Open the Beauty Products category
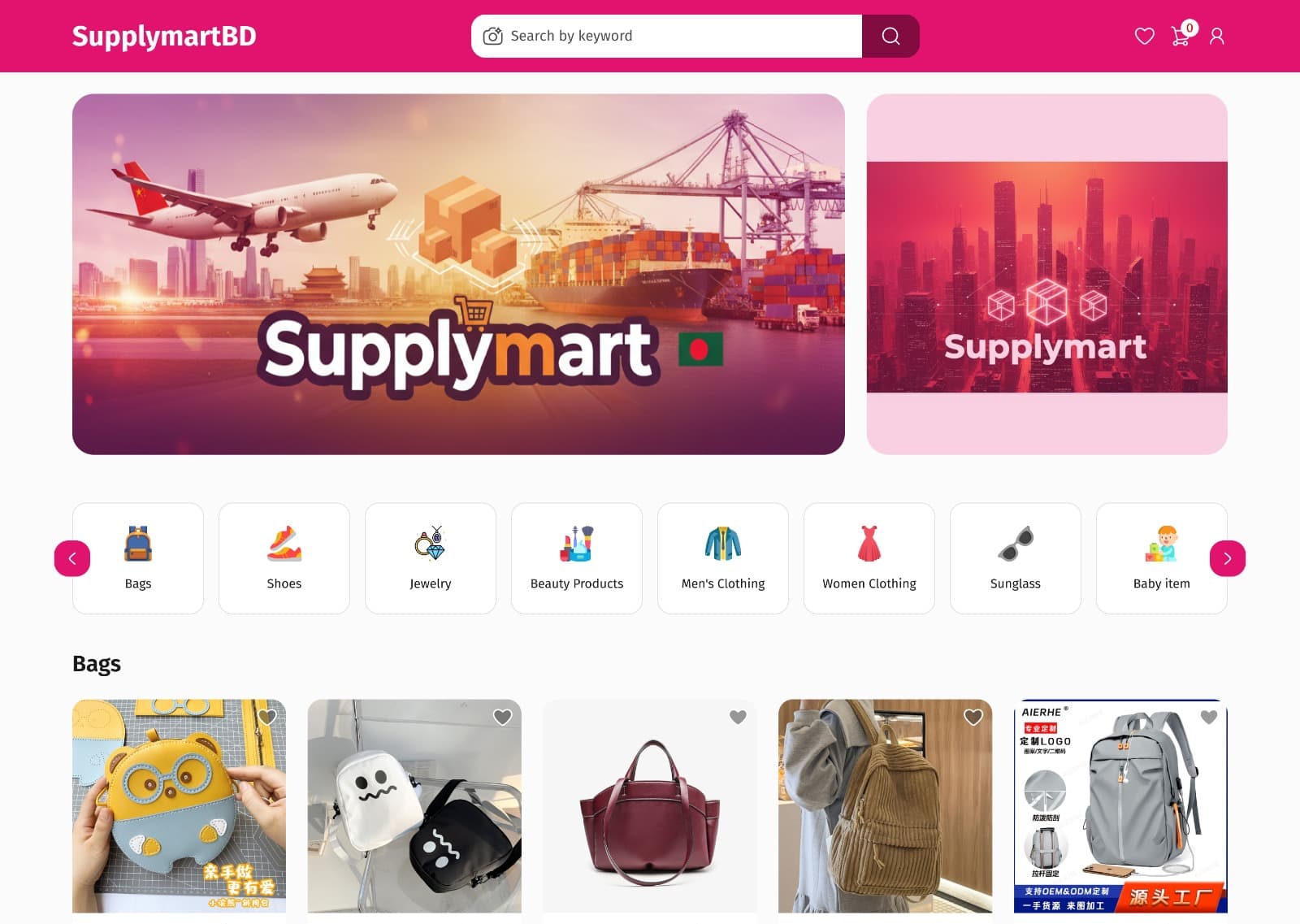Image resolution: width=1300 pixels, height=924 pixels. [577, 558]
